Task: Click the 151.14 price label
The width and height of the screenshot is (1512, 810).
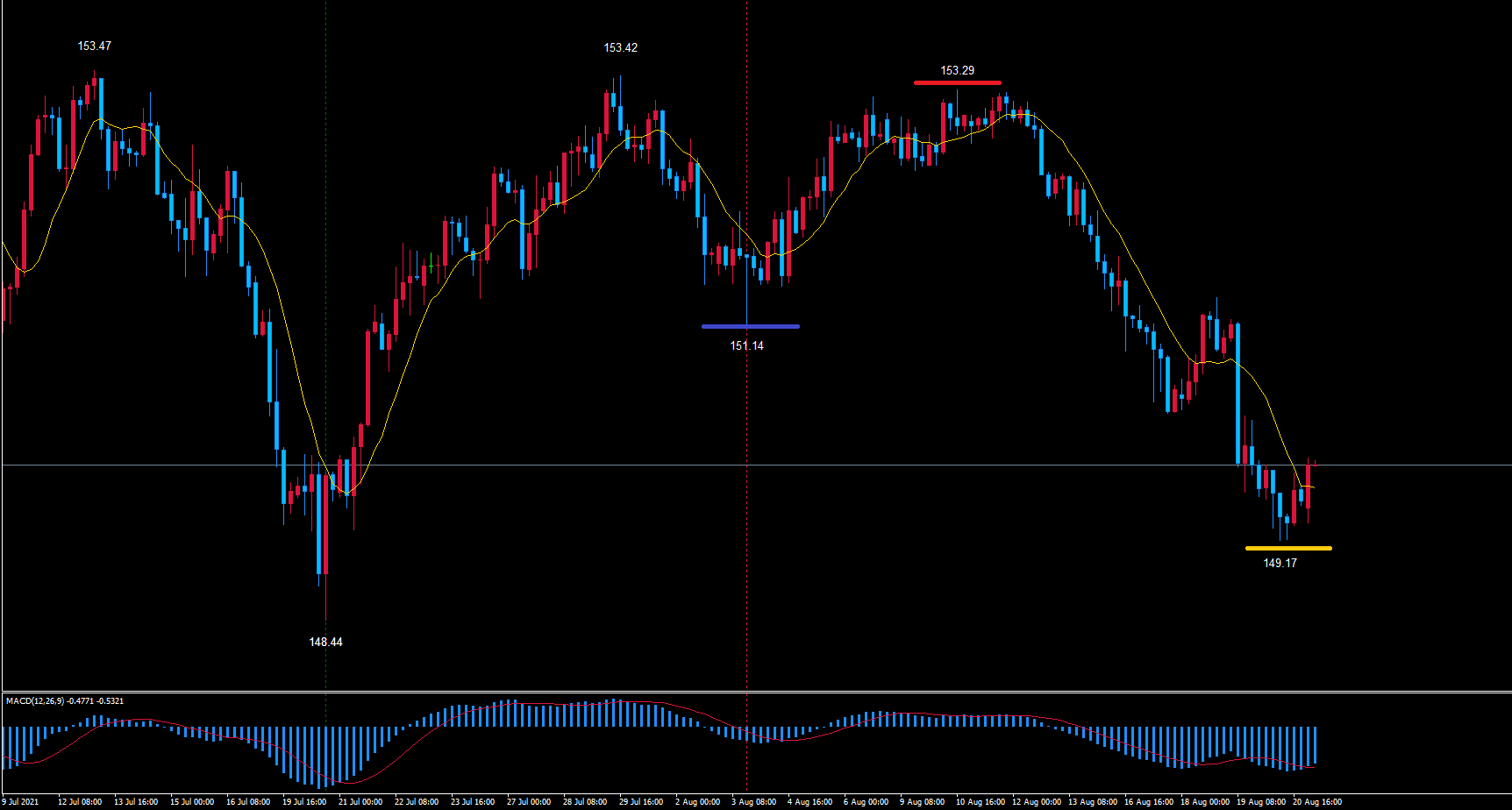Action: pyautogui.click(x=746, y=345)
